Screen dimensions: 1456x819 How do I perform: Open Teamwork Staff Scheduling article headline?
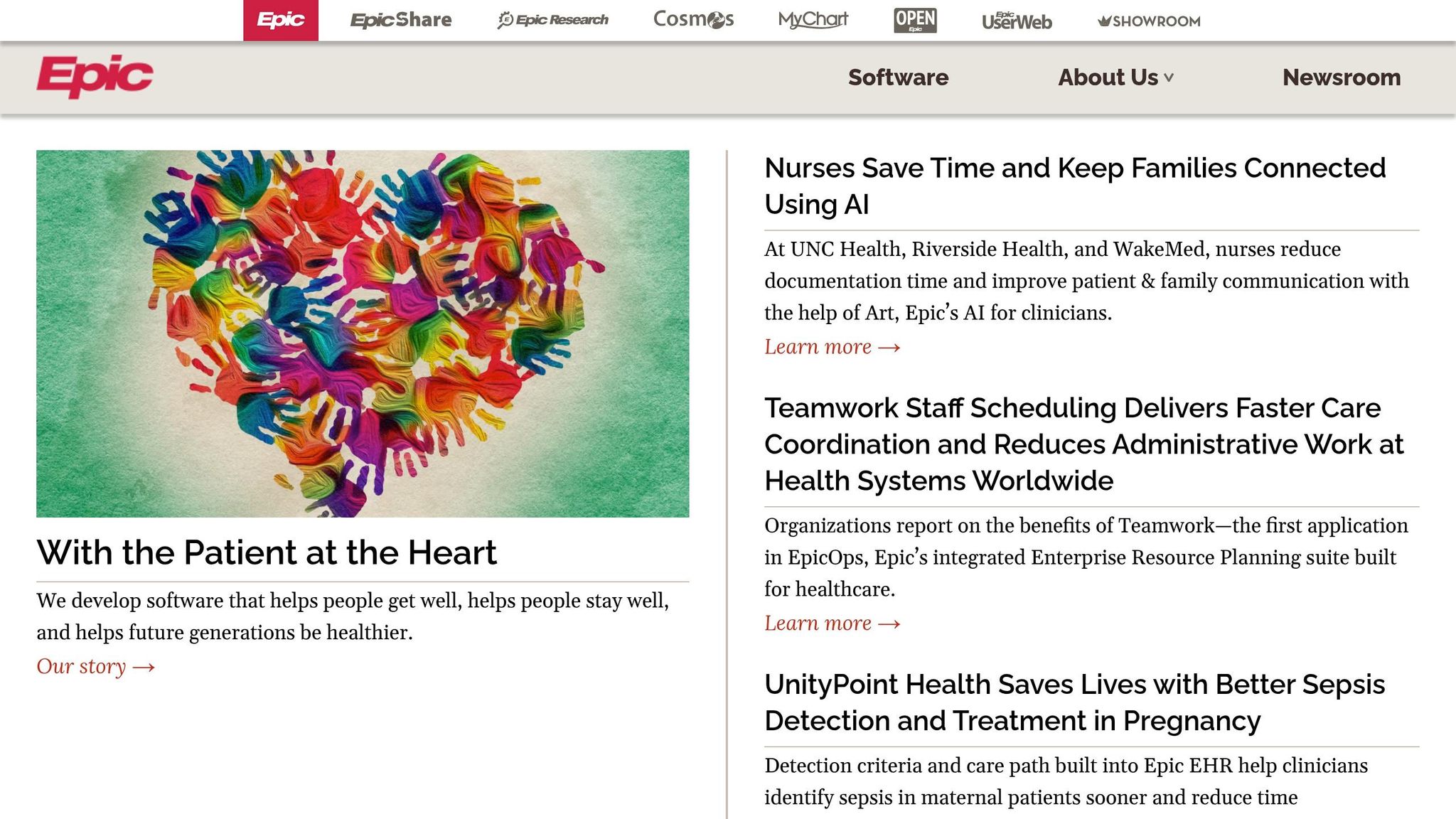pos(1084,444)
